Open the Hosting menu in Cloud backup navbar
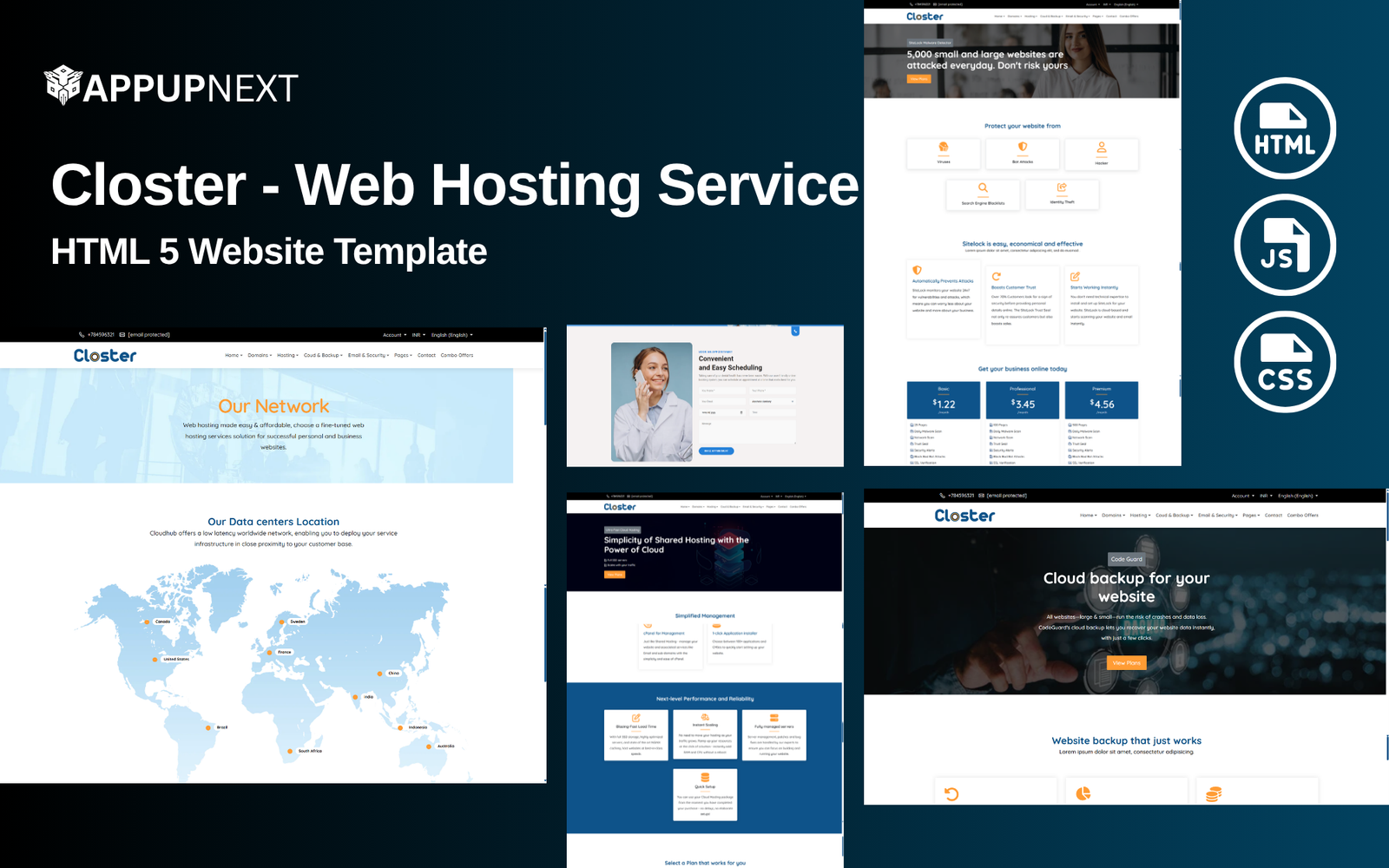1389x868 pixels. point(1140,516)
